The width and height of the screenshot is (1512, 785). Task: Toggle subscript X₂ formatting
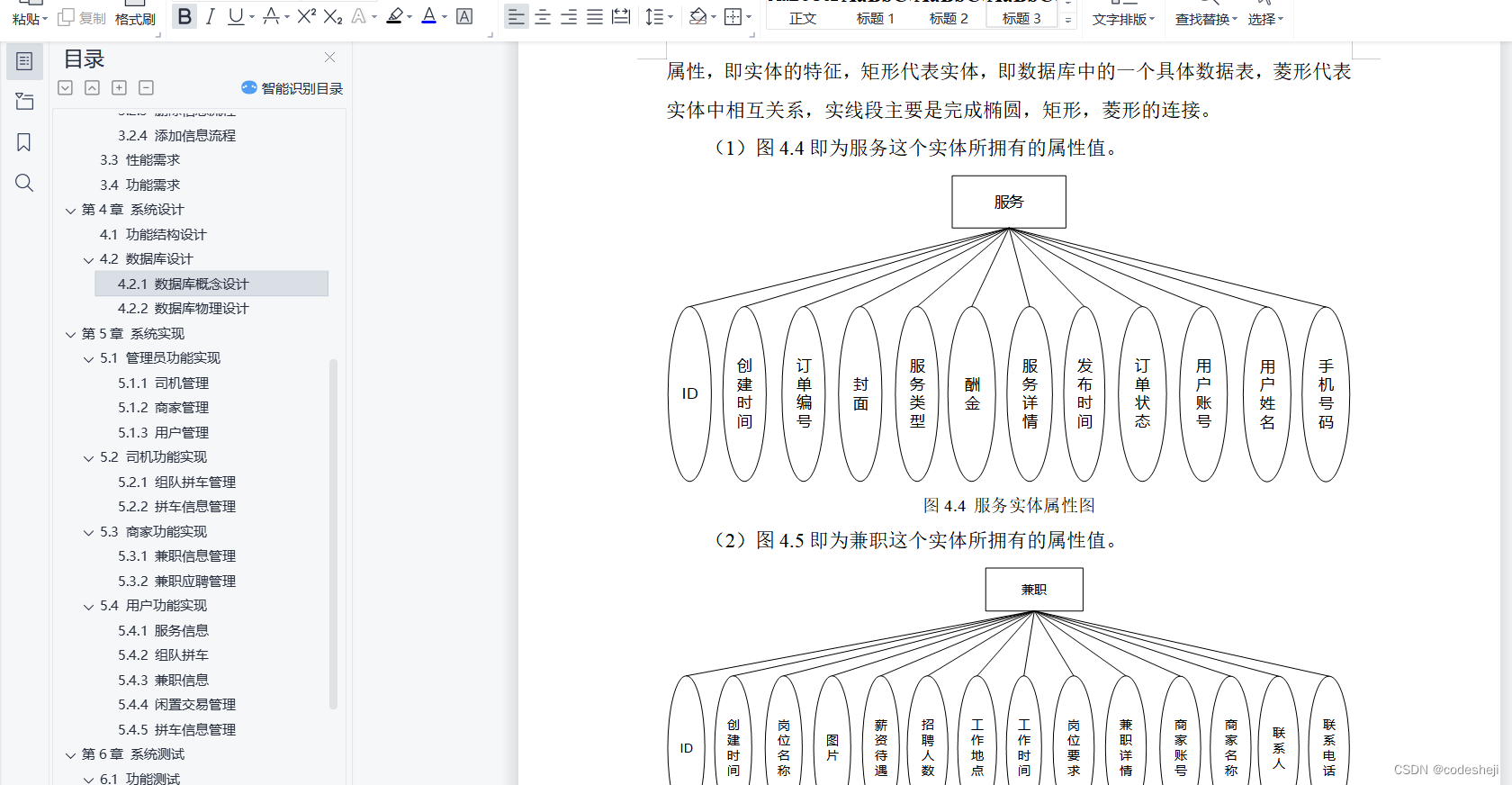point(333,16)
